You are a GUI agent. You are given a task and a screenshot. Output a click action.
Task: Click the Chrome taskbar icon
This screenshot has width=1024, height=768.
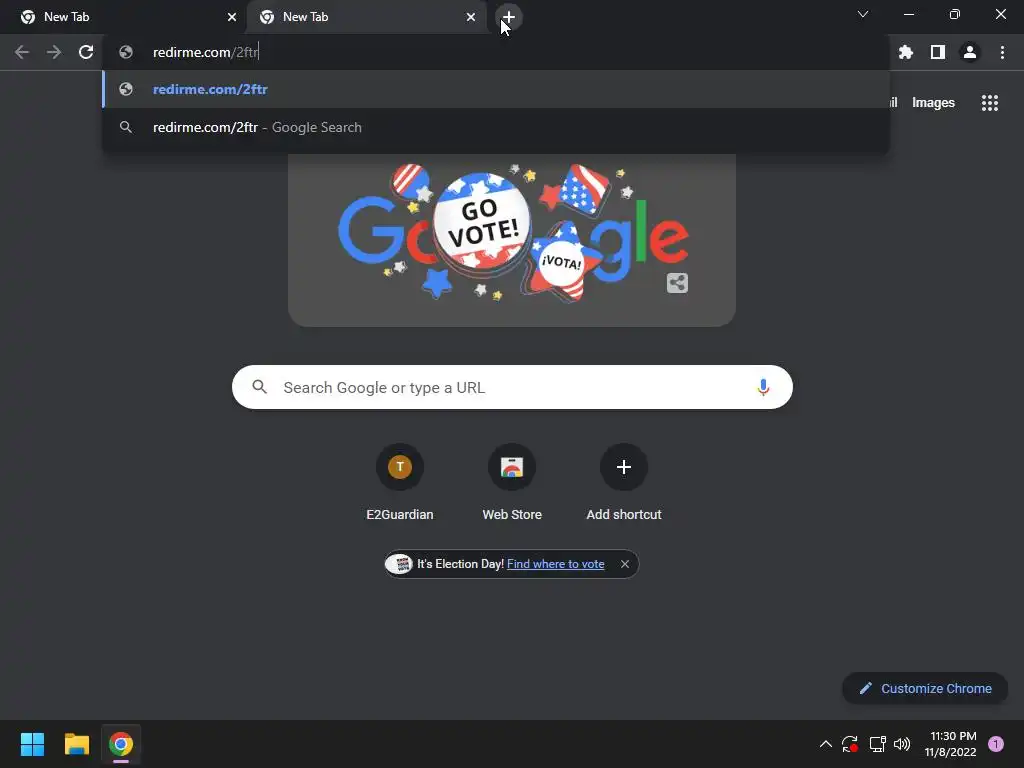[121, 744]
